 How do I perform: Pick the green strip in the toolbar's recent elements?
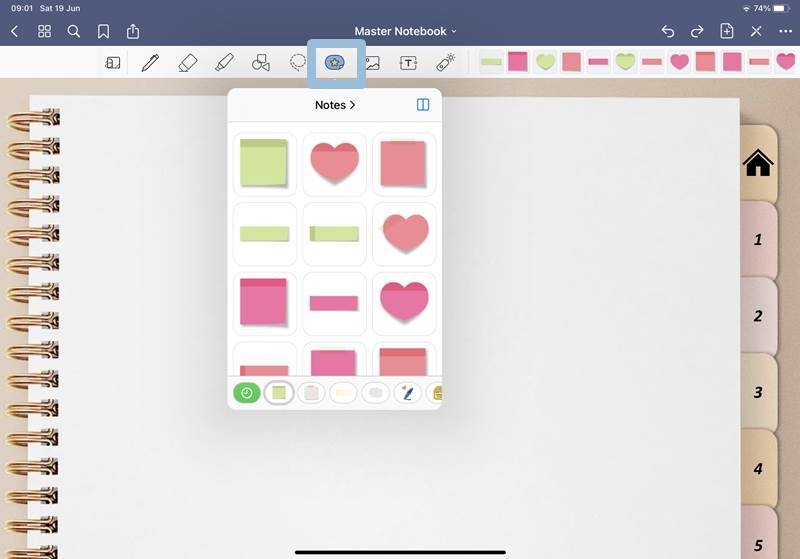(x=491, y=62)
